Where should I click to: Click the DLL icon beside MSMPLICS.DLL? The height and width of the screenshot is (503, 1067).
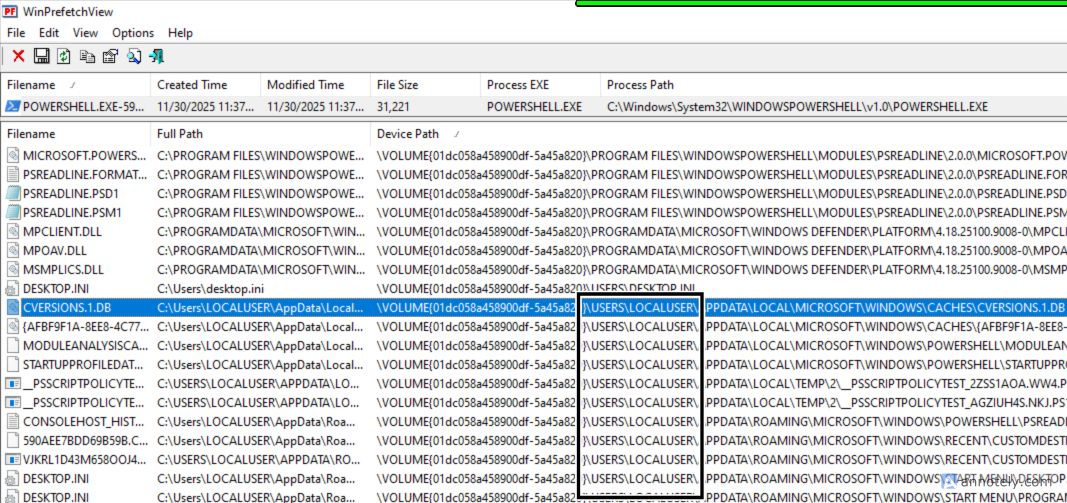[12, 270]
